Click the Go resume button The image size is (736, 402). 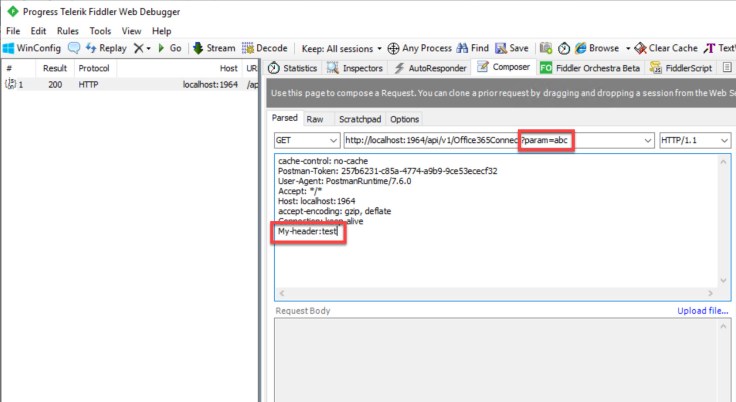tap(168, 48)
